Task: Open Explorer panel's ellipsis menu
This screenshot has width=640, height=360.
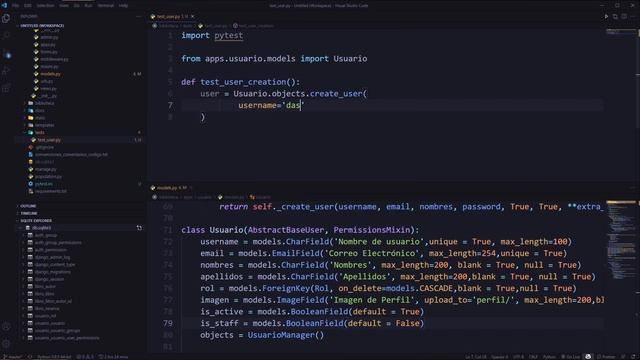Action: pos(138,16)
